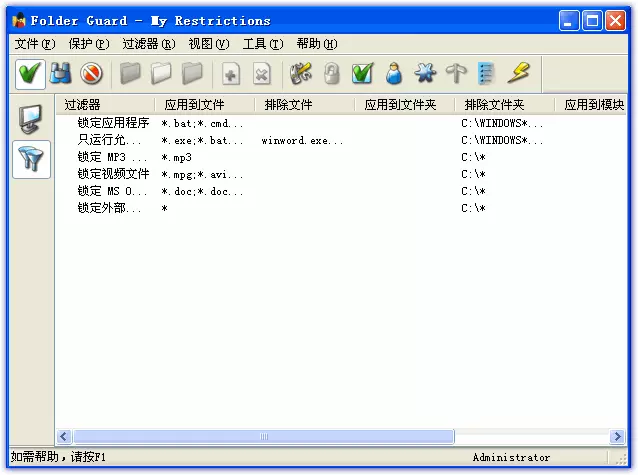Open the 过滤器(R) menu
Image resolution: width=638 pixels, height=475 pixels.
(148, 44)
